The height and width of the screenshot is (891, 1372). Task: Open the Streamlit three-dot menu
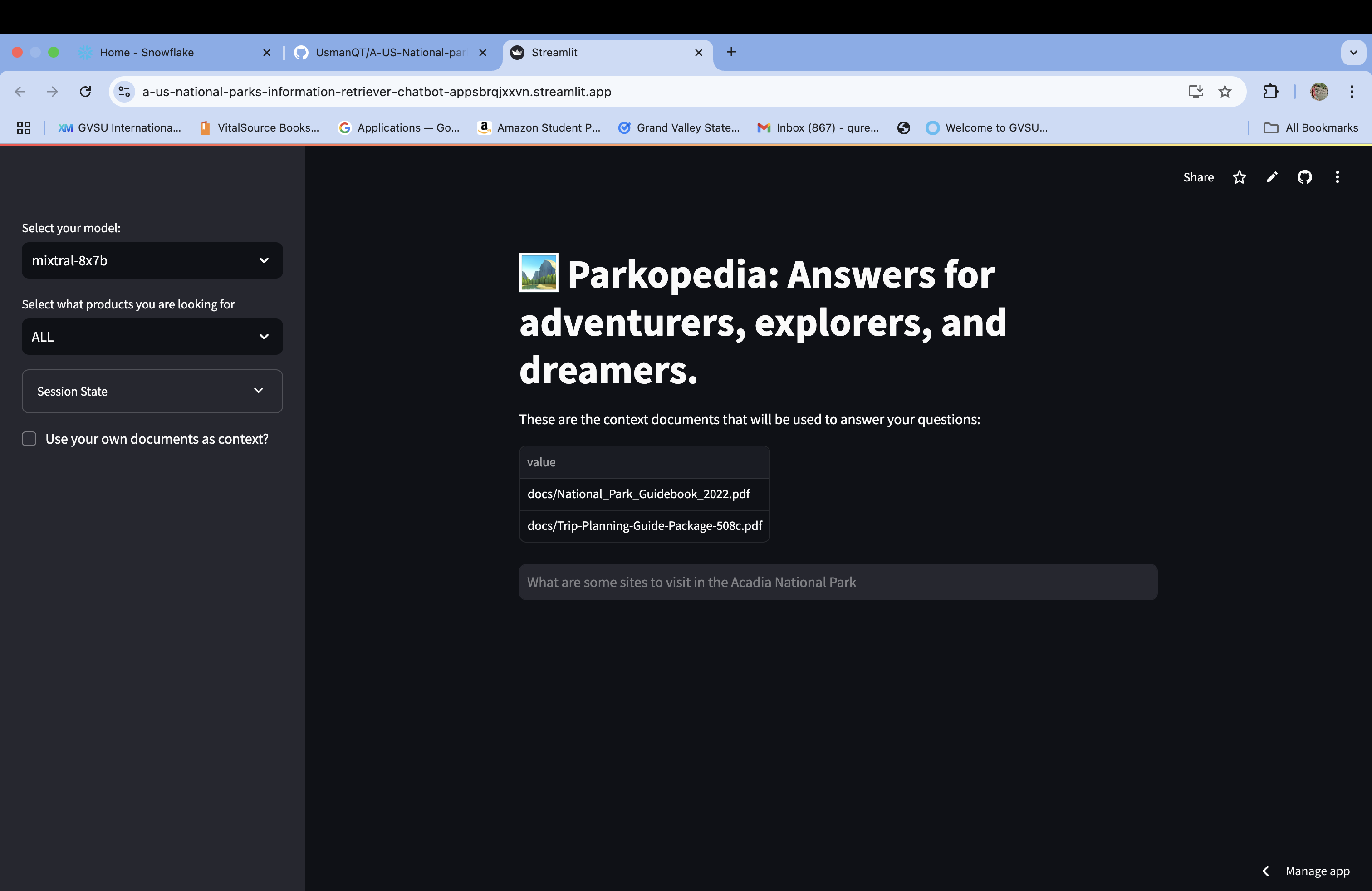(x=1337, y=177)
